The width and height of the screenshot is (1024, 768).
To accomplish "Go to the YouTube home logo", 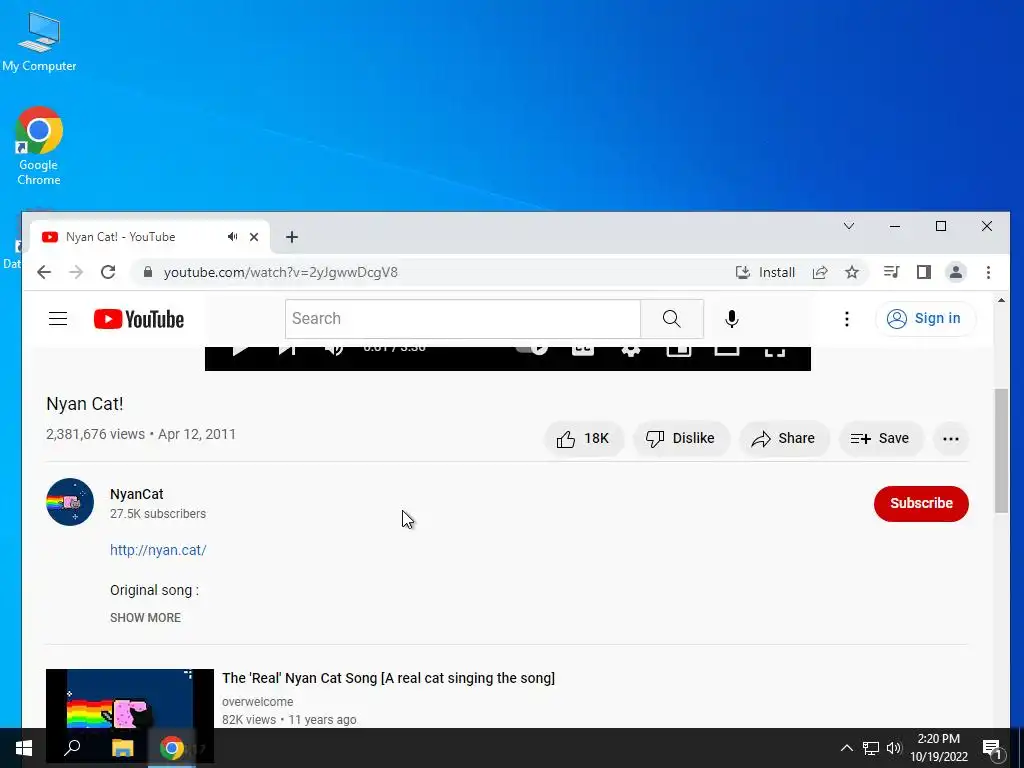I will tap(138, 319).
